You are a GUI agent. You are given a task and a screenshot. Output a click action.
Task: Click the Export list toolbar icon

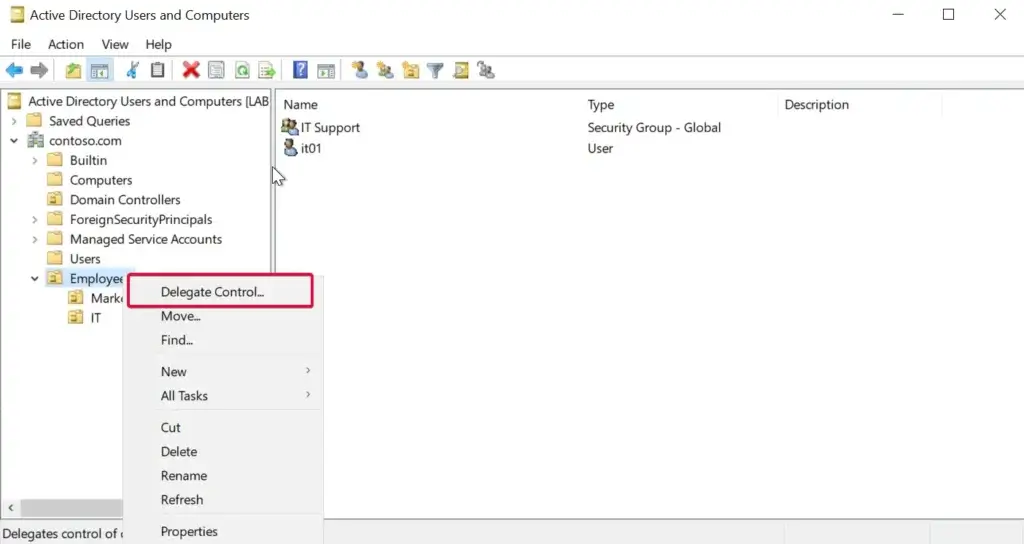[267, 70]
